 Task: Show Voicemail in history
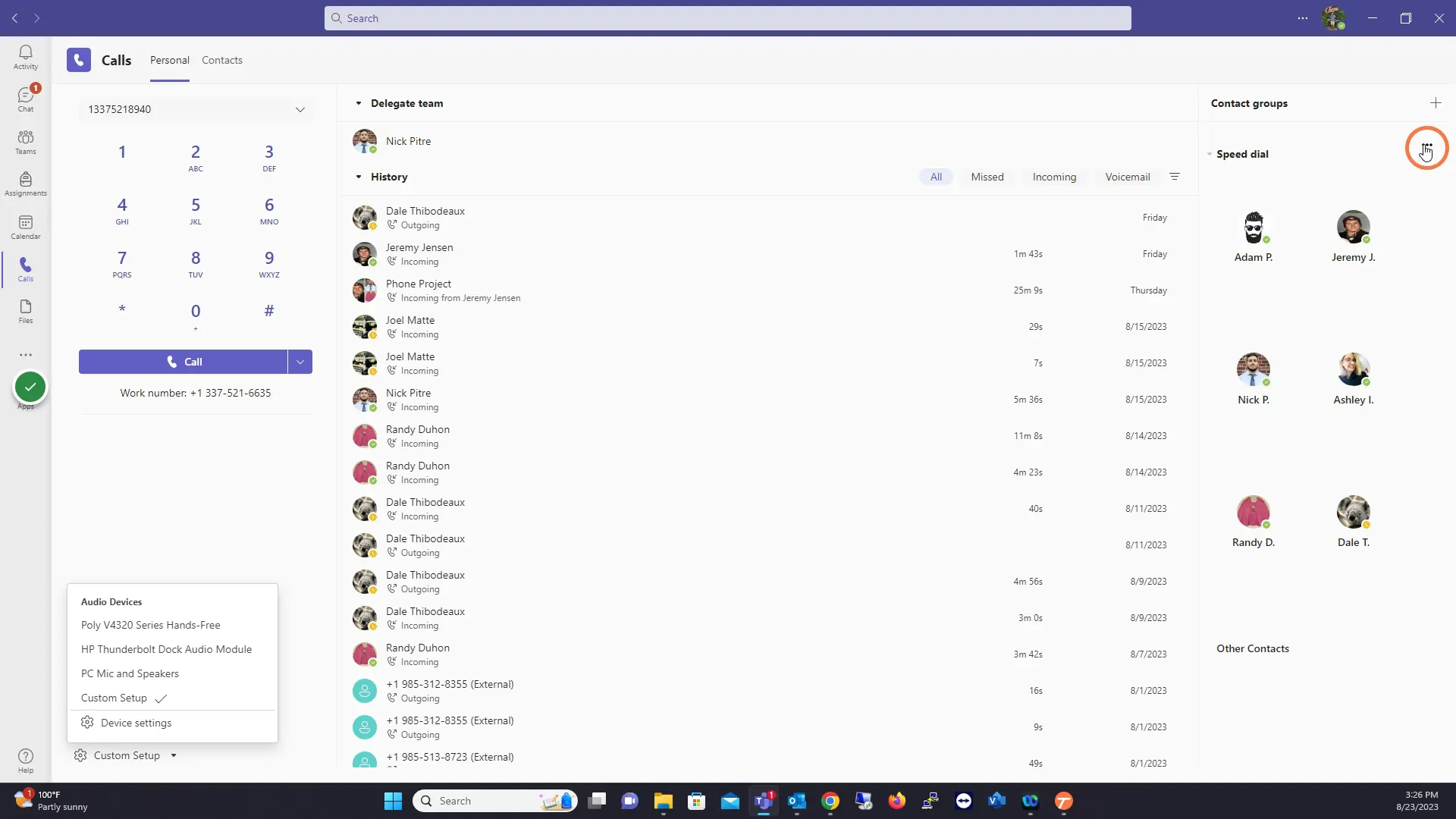tap(1128, 177)
